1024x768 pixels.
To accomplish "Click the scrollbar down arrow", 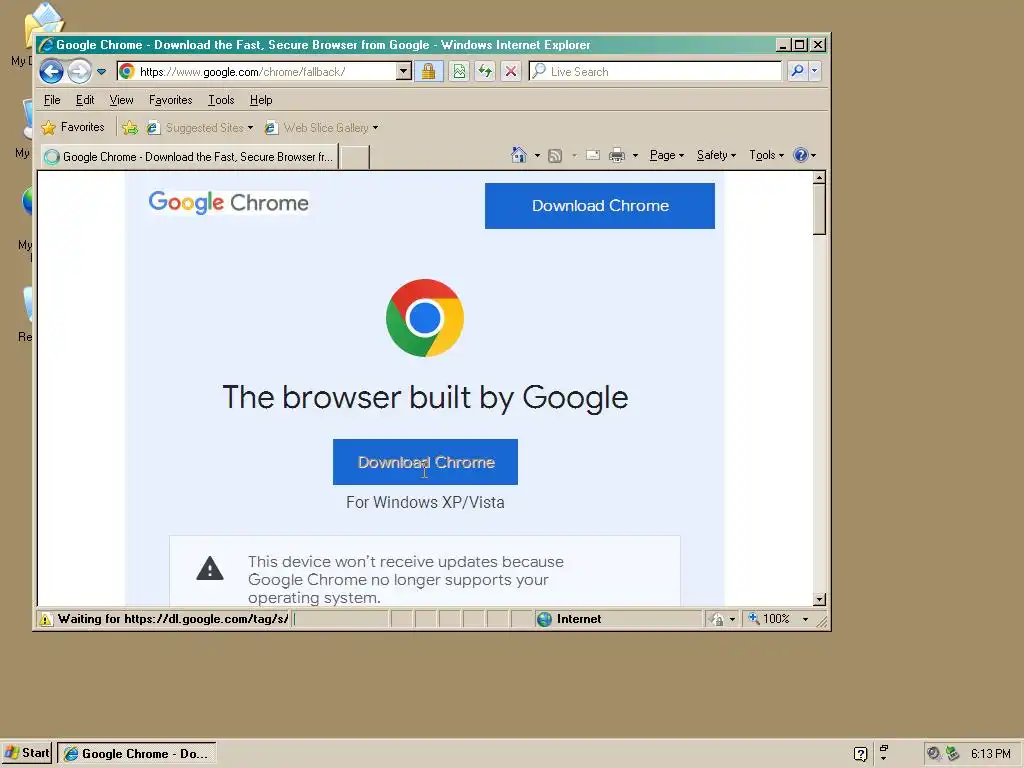I will 820,600.
